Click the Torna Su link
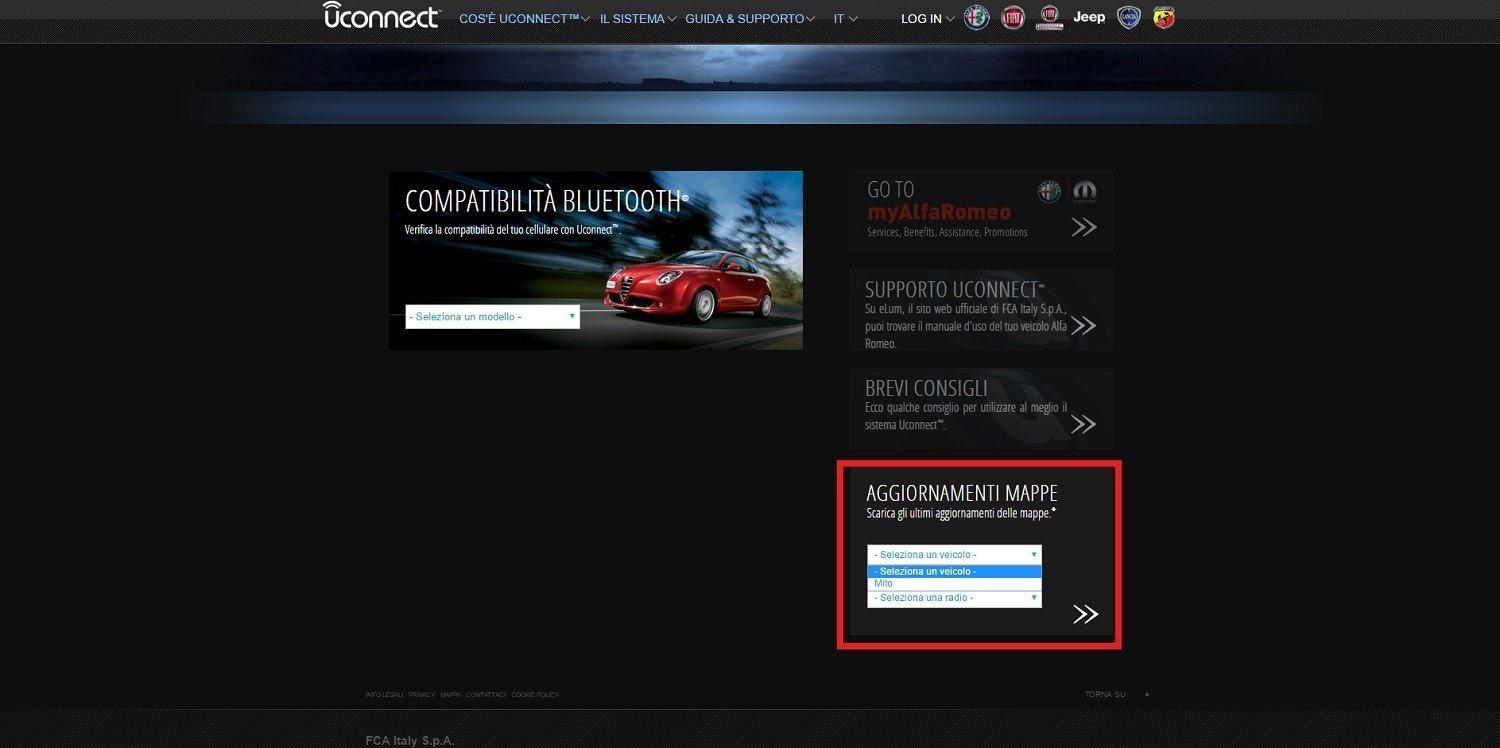1500x748 pixels. click(x=1105, y=694)
